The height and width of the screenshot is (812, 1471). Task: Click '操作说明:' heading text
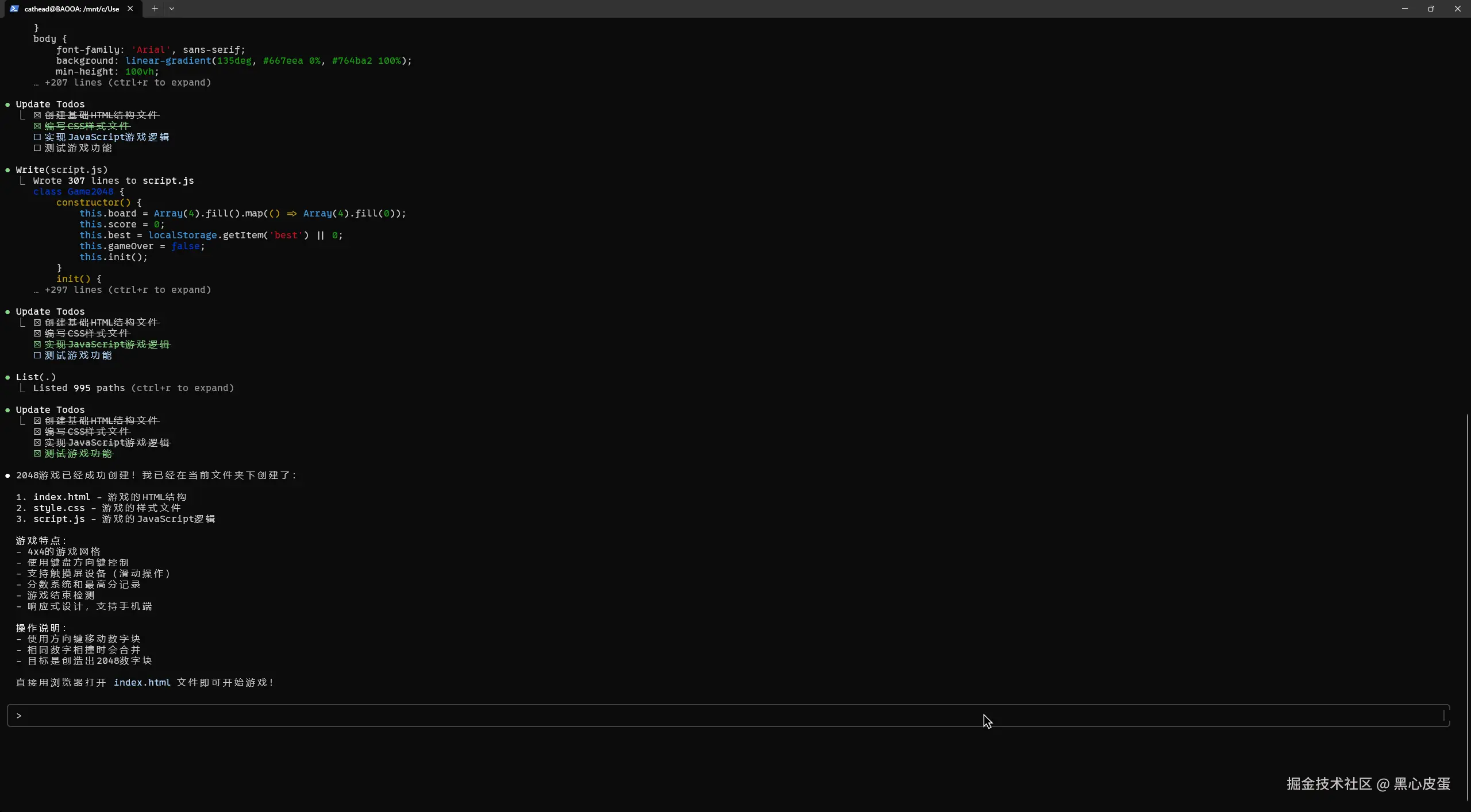coord(41,628)
